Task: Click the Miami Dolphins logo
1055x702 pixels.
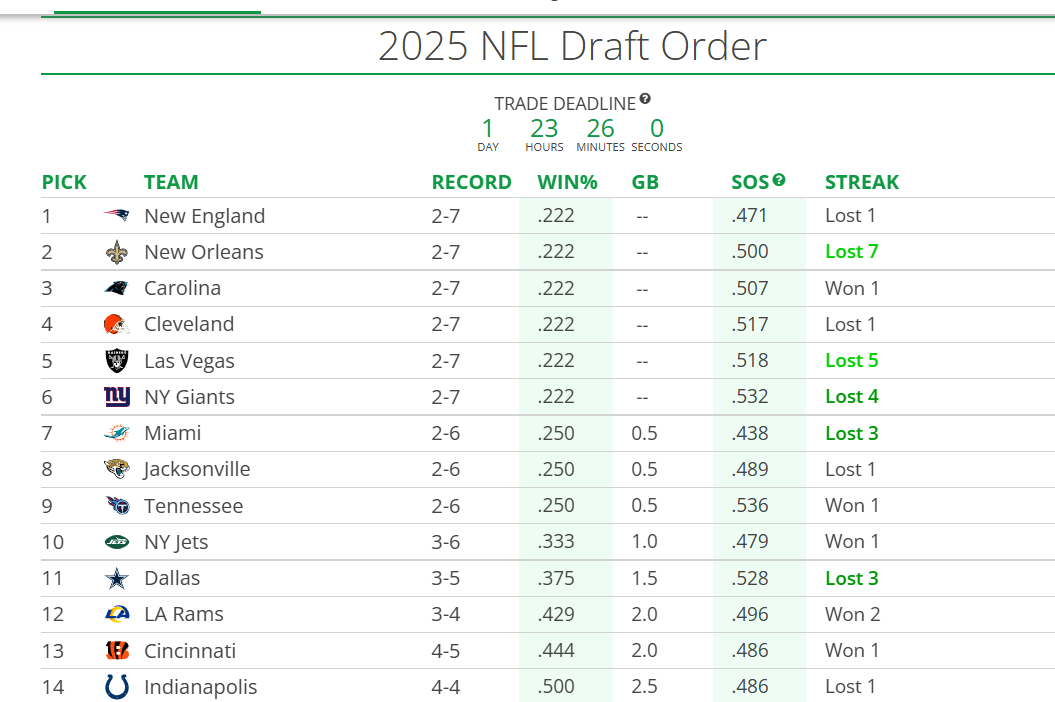Action: 117,433
